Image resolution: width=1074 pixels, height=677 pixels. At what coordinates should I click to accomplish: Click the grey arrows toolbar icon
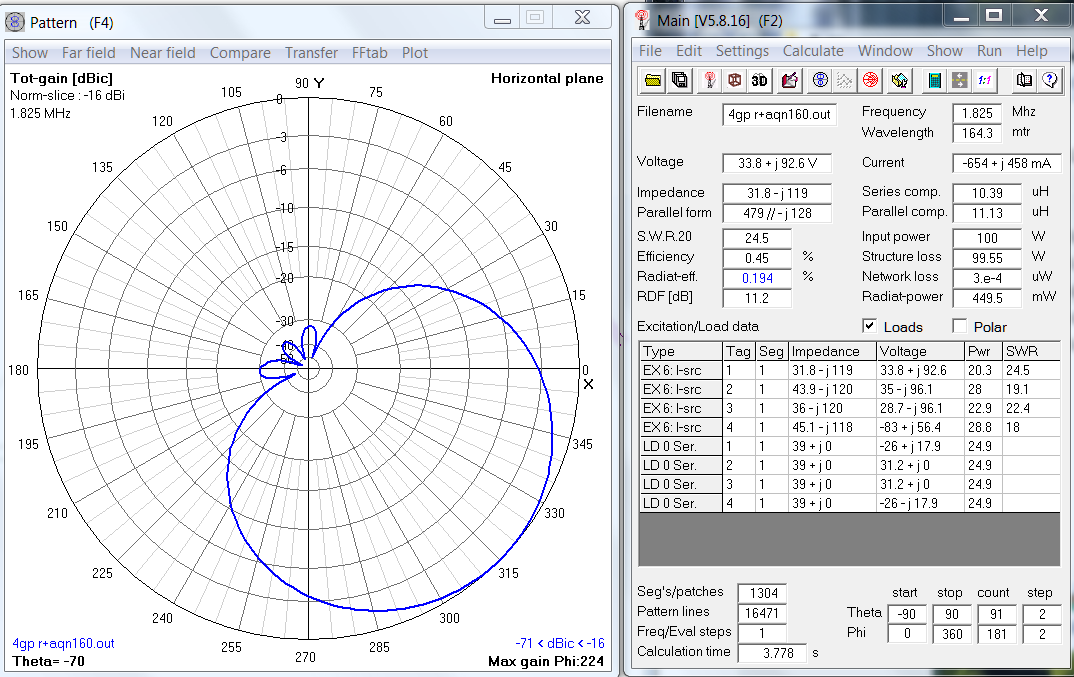tap(960, 80)
